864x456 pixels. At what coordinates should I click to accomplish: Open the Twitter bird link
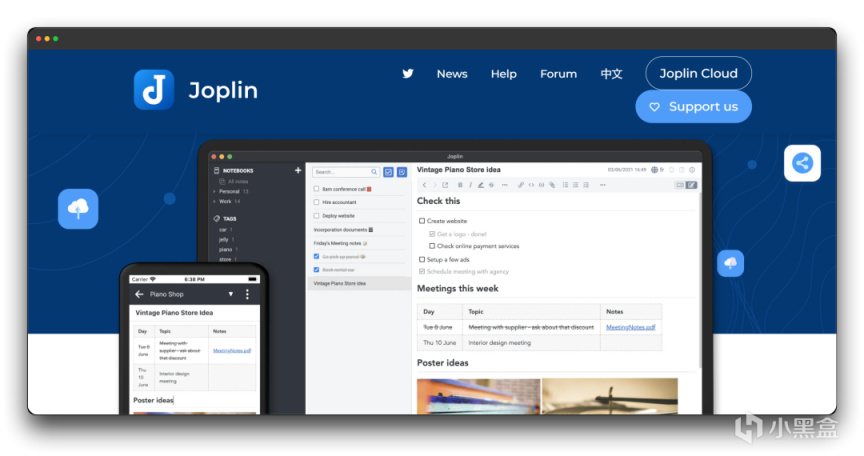(x=408, y=74)
